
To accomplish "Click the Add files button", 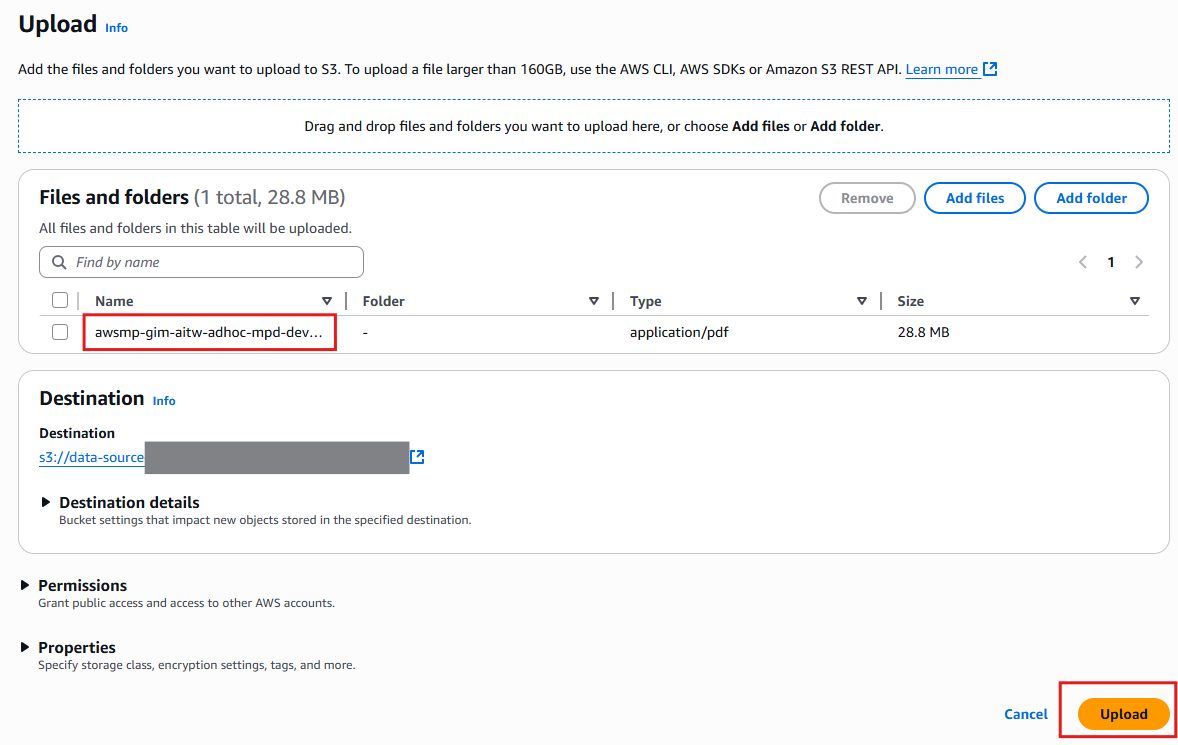I will tap(974, 198).
